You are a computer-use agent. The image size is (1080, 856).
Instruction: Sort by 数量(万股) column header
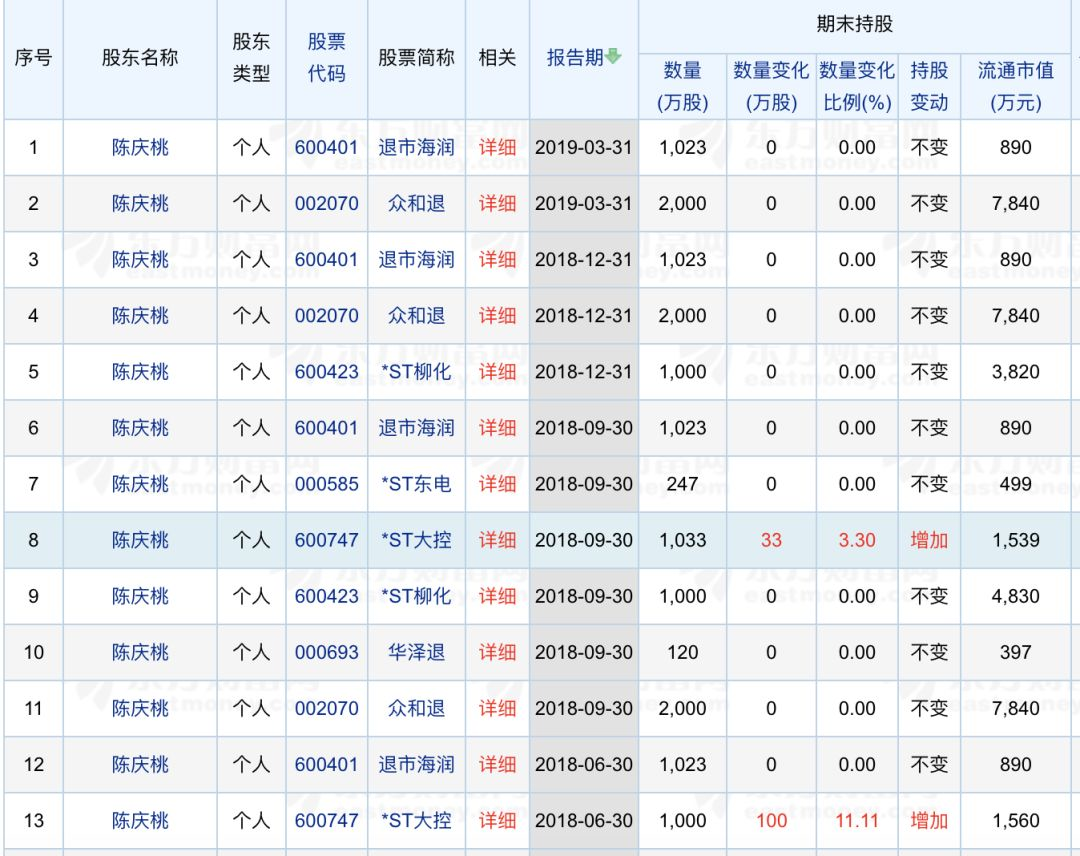click(682, 86)
